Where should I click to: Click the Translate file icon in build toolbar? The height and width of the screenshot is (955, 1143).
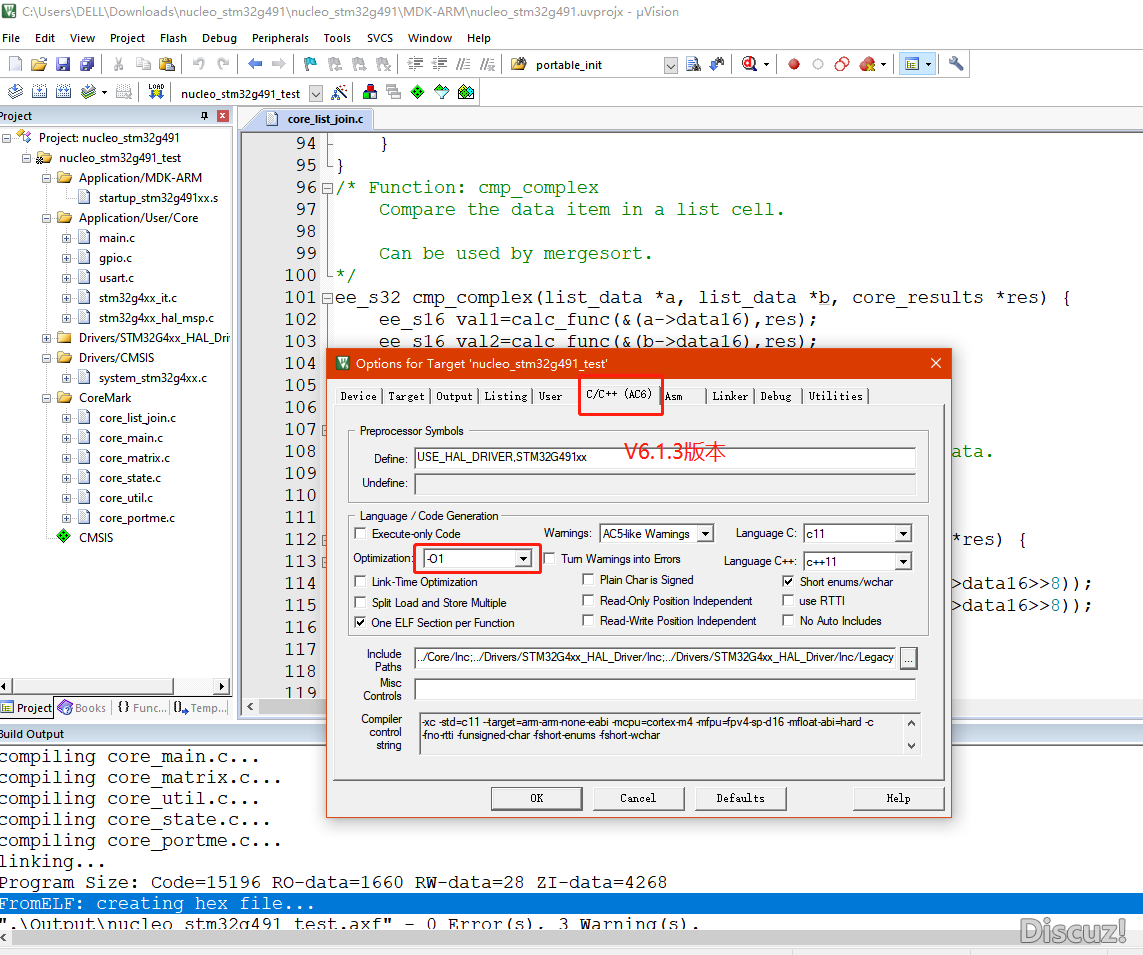point(15,92)
